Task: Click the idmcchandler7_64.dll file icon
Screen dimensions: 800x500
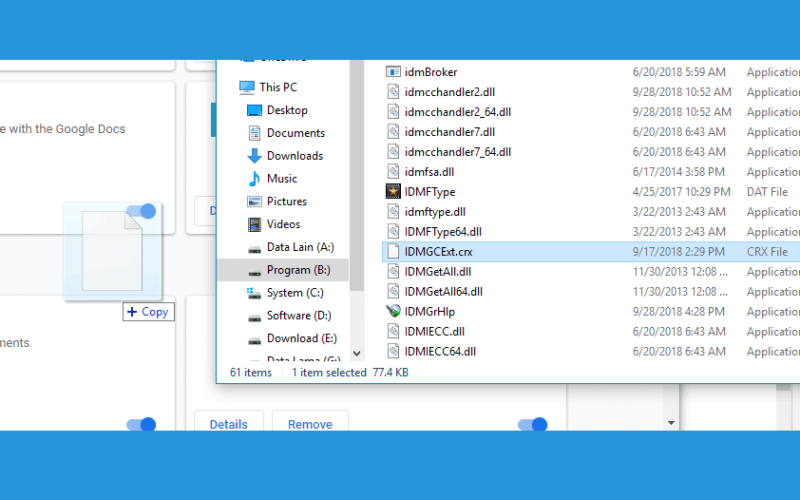Action: (393, 152)
